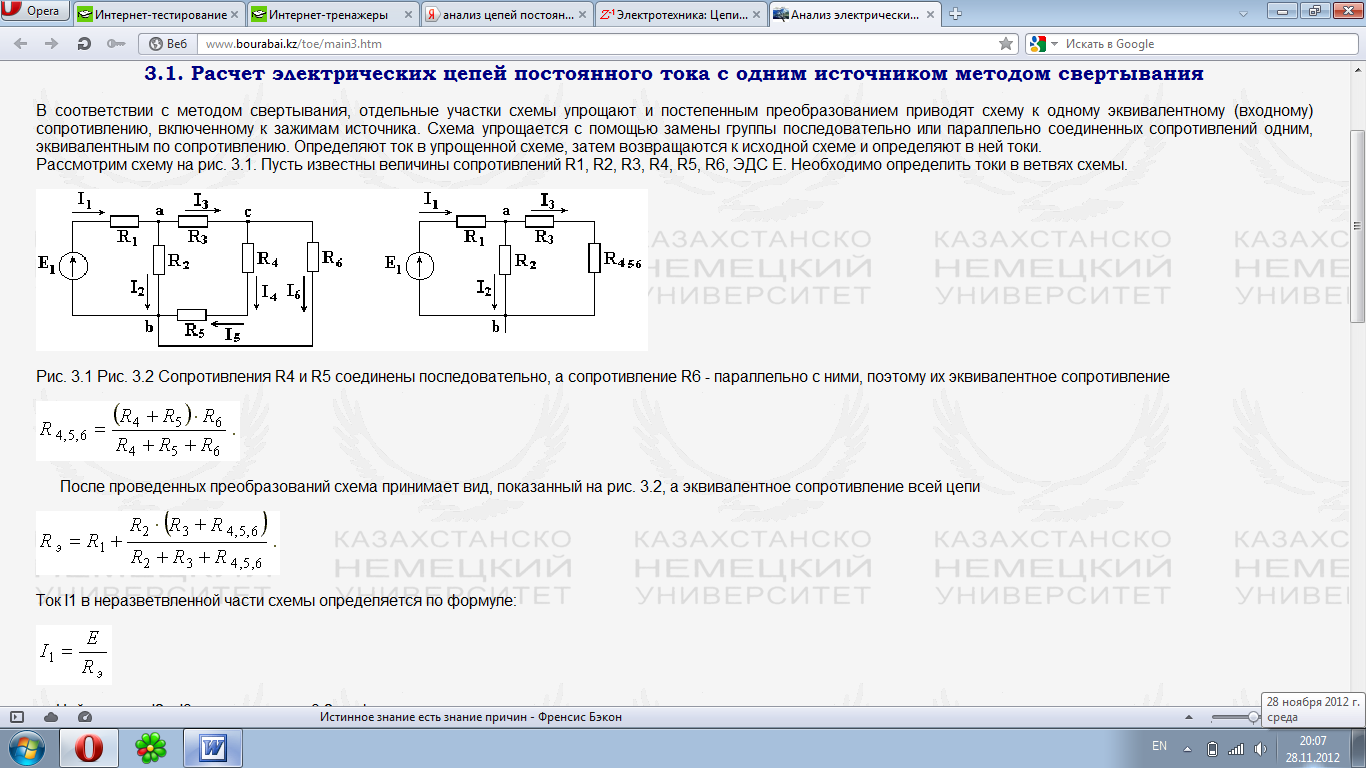Switch to the Электротехника: Цепи tab
Viewport: 1366px width, 768px height.
click(x=679, y=15)
